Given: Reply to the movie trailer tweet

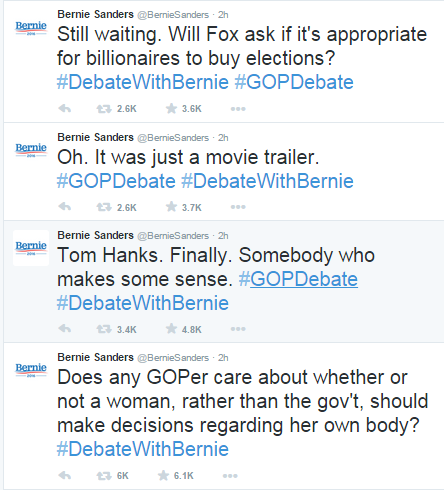Looking at the screenshot, I should click(65, 207).
